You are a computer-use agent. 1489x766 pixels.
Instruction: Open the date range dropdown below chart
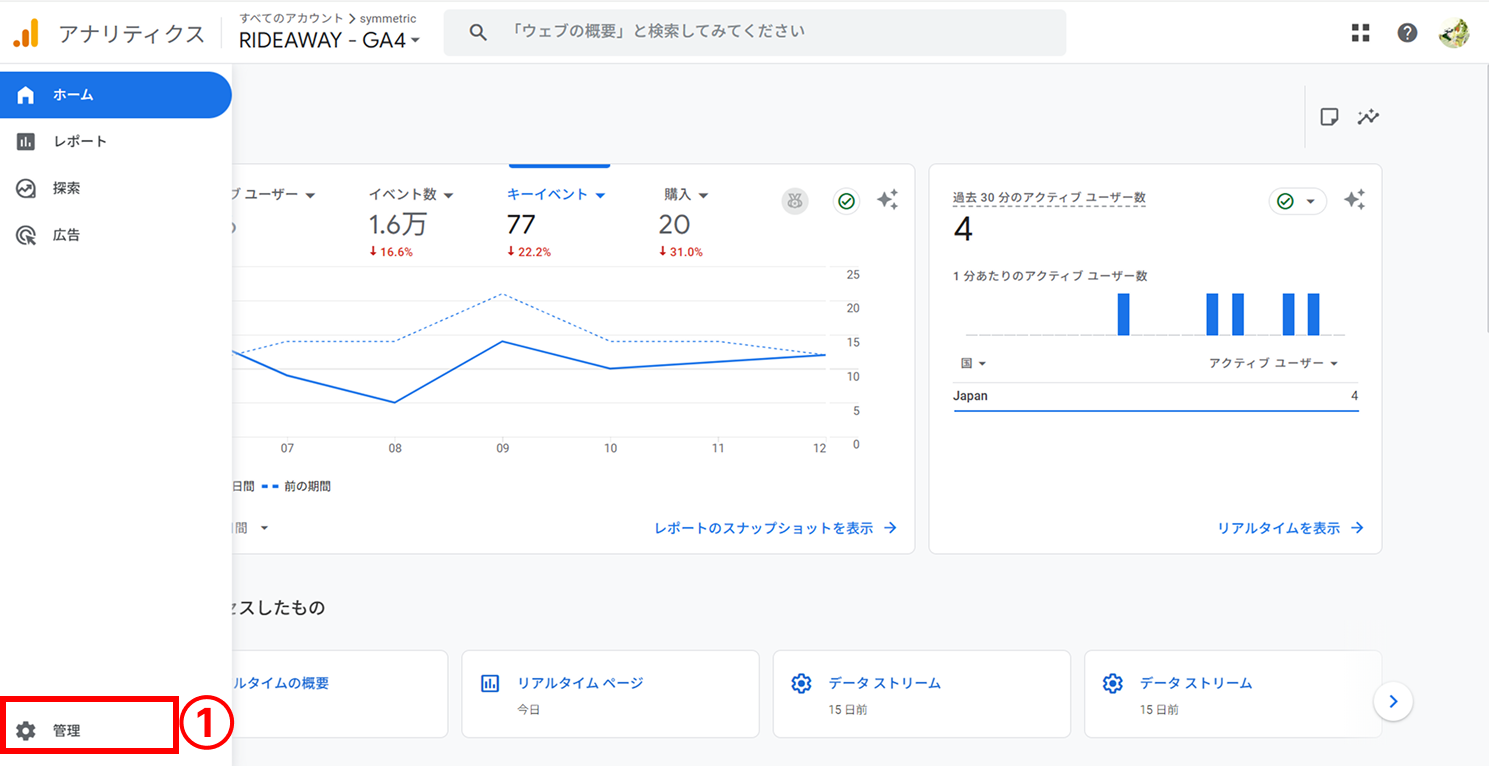click(264, 528)
